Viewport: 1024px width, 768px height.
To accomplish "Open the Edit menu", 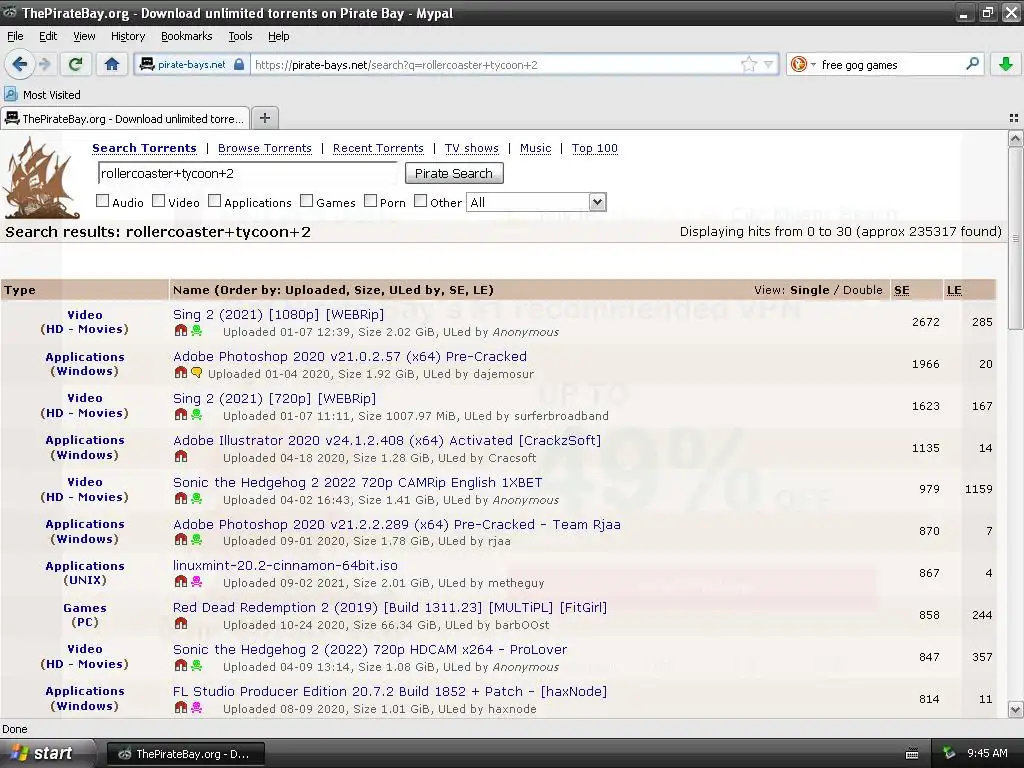I will pos(48,37).
